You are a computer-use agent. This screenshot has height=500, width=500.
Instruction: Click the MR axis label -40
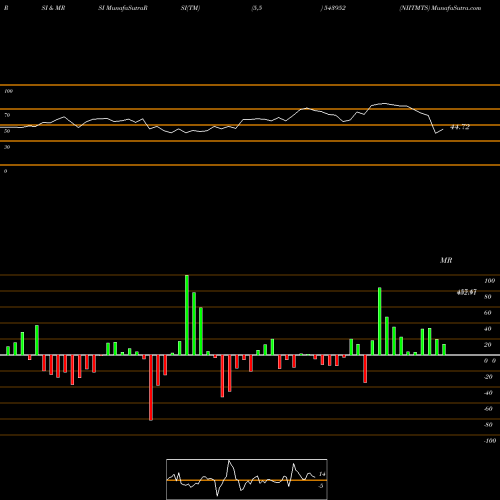(488, 393)
